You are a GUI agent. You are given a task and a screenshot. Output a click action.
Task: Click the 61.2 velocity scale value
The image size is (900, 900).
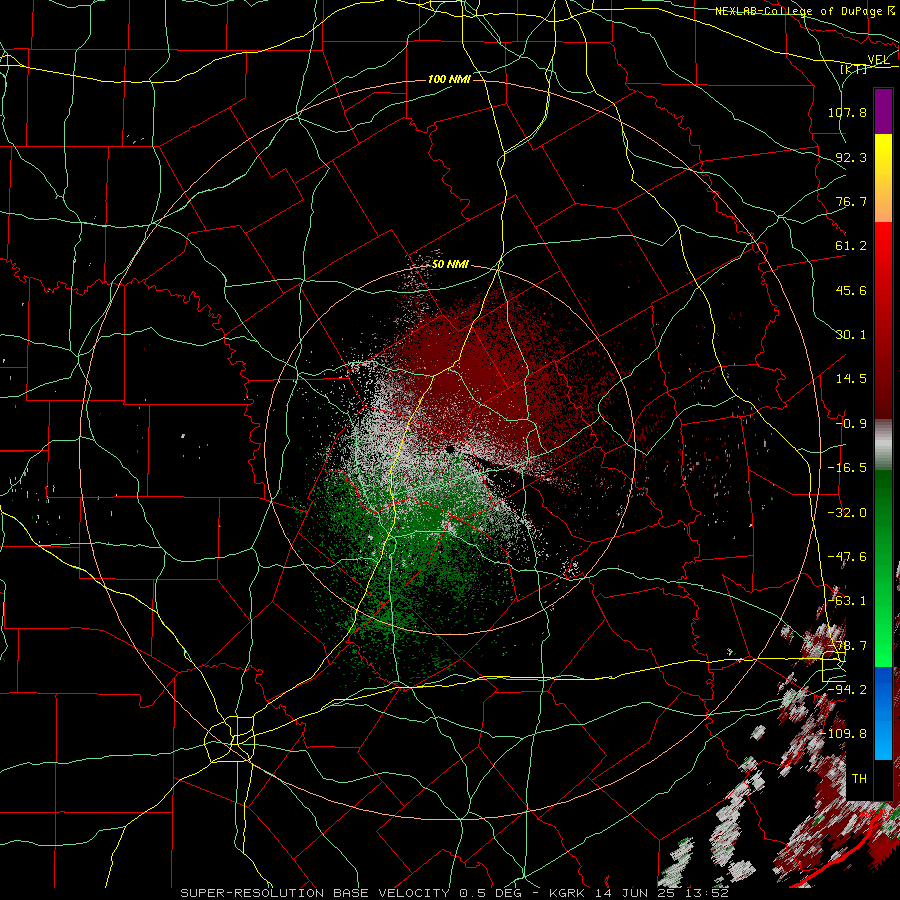pos(851,246)
